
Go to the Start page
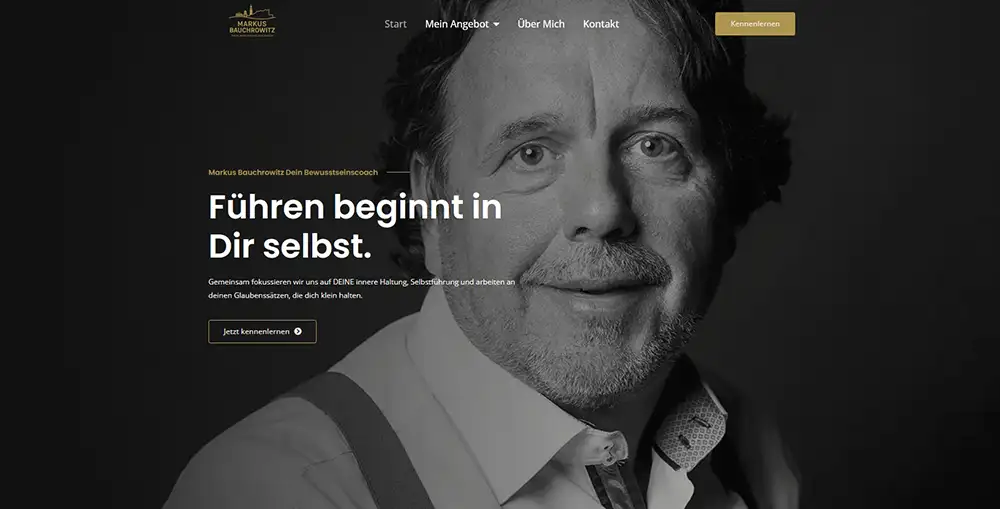[395, 24]
